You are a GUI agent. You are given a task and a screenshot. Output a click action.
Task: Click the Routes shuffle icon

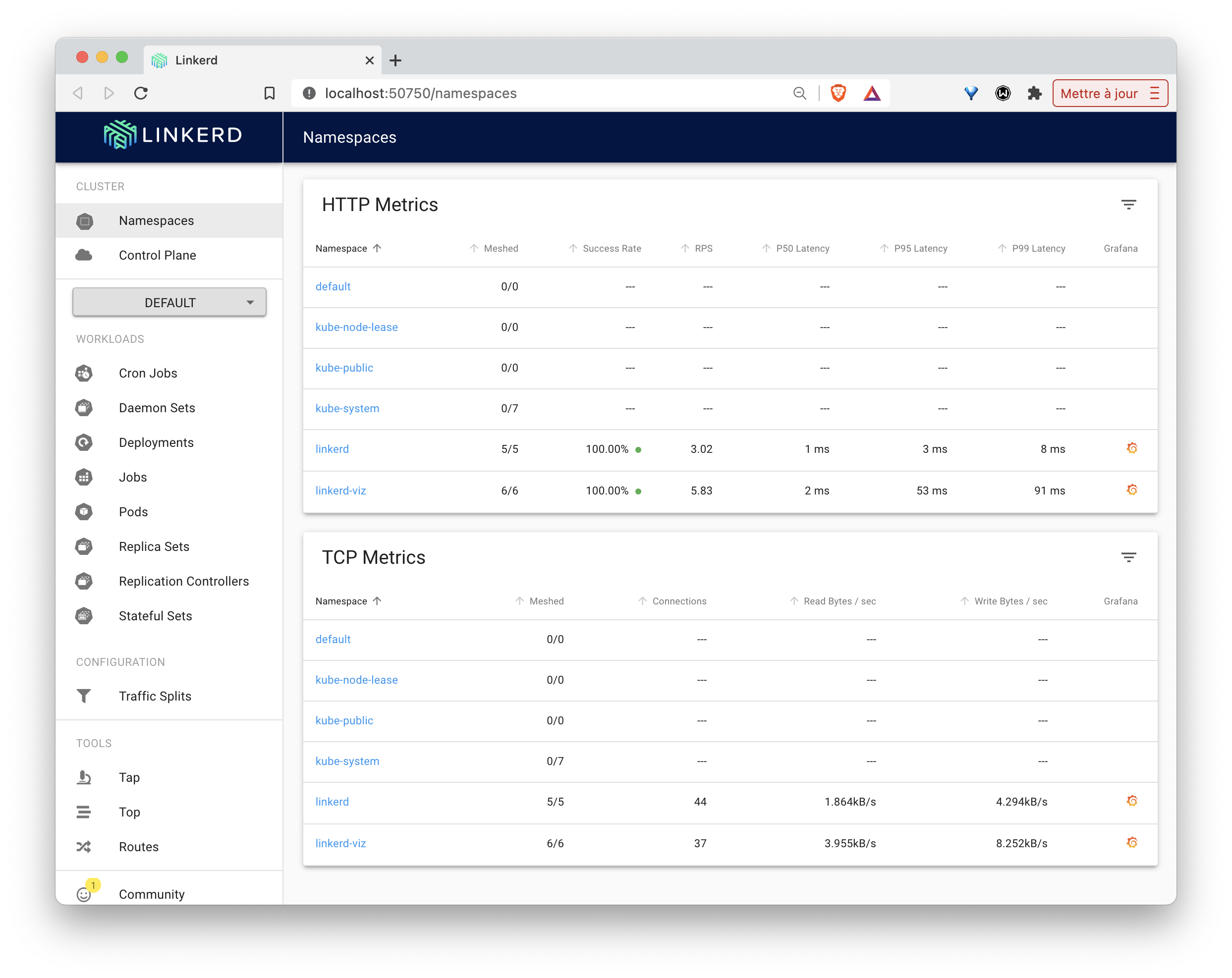pyautogui.click(x=84, y=847)
